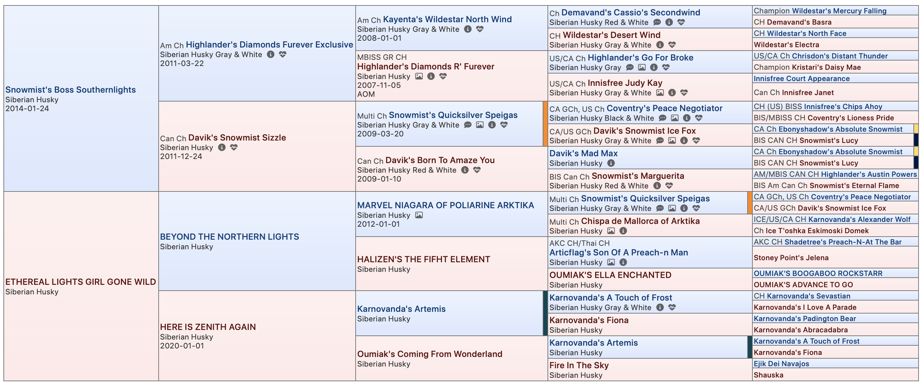Open Shauska link
This screenshot has height=385, width=923.
pyautogui.click(x=768, y=375)
